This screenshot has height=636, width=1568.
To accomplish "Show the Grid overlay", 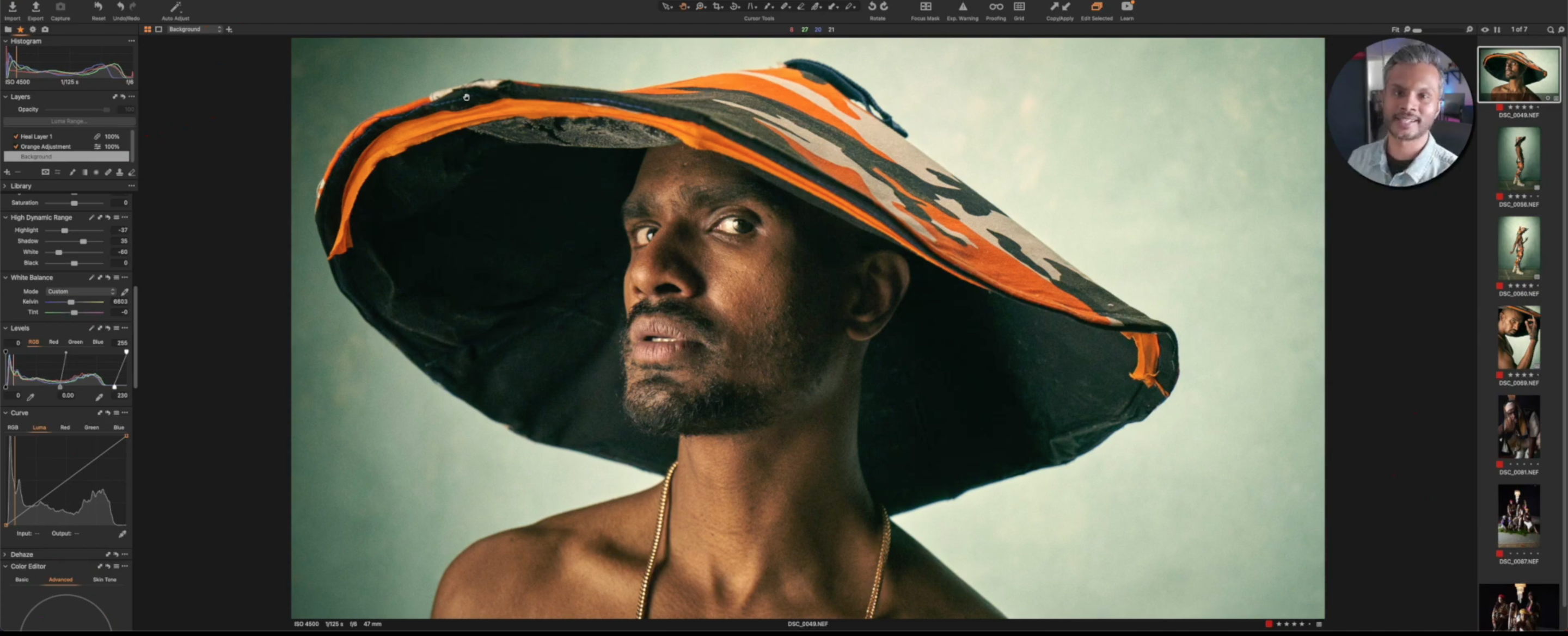I will click(1019, 7).
